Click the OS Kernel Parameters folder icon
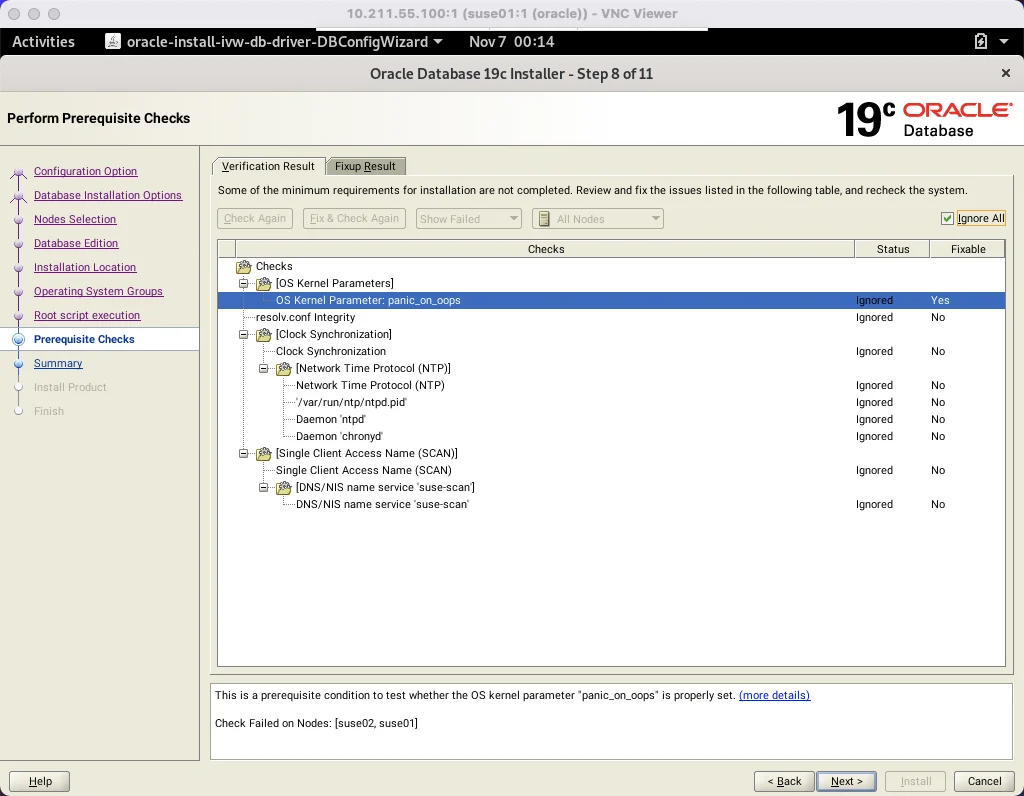The width and height of the screenshot is (1024, 796). [263, 283]
